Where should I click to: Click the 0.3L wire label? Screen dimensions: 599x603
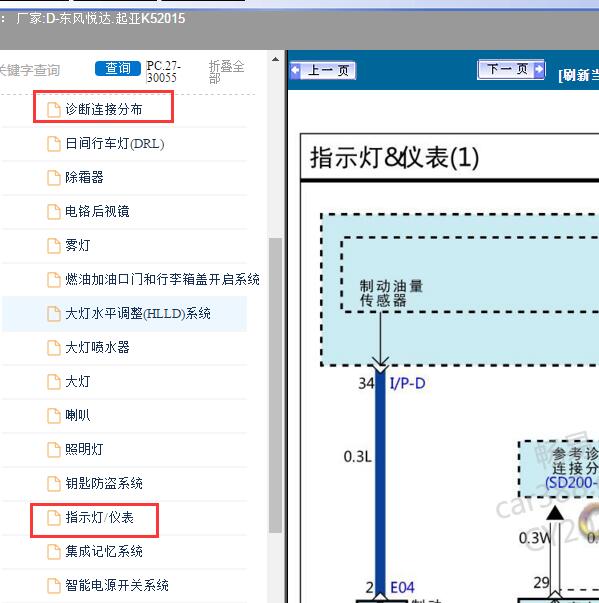[358, 457]
